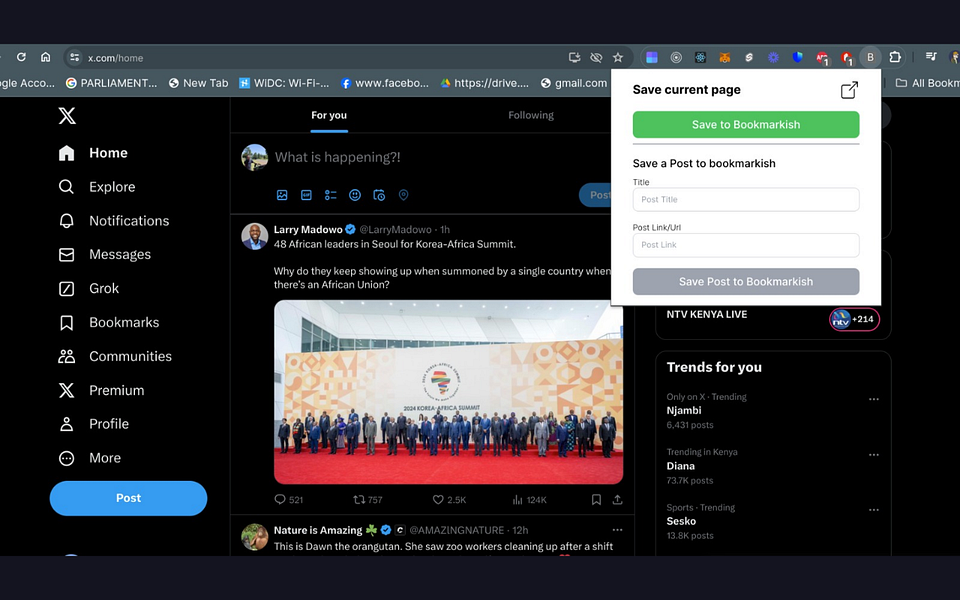The width and height of the screenshot is (960, 600).
Task: Repost Larry Madowo's post (757)
Action: point(367,500)
